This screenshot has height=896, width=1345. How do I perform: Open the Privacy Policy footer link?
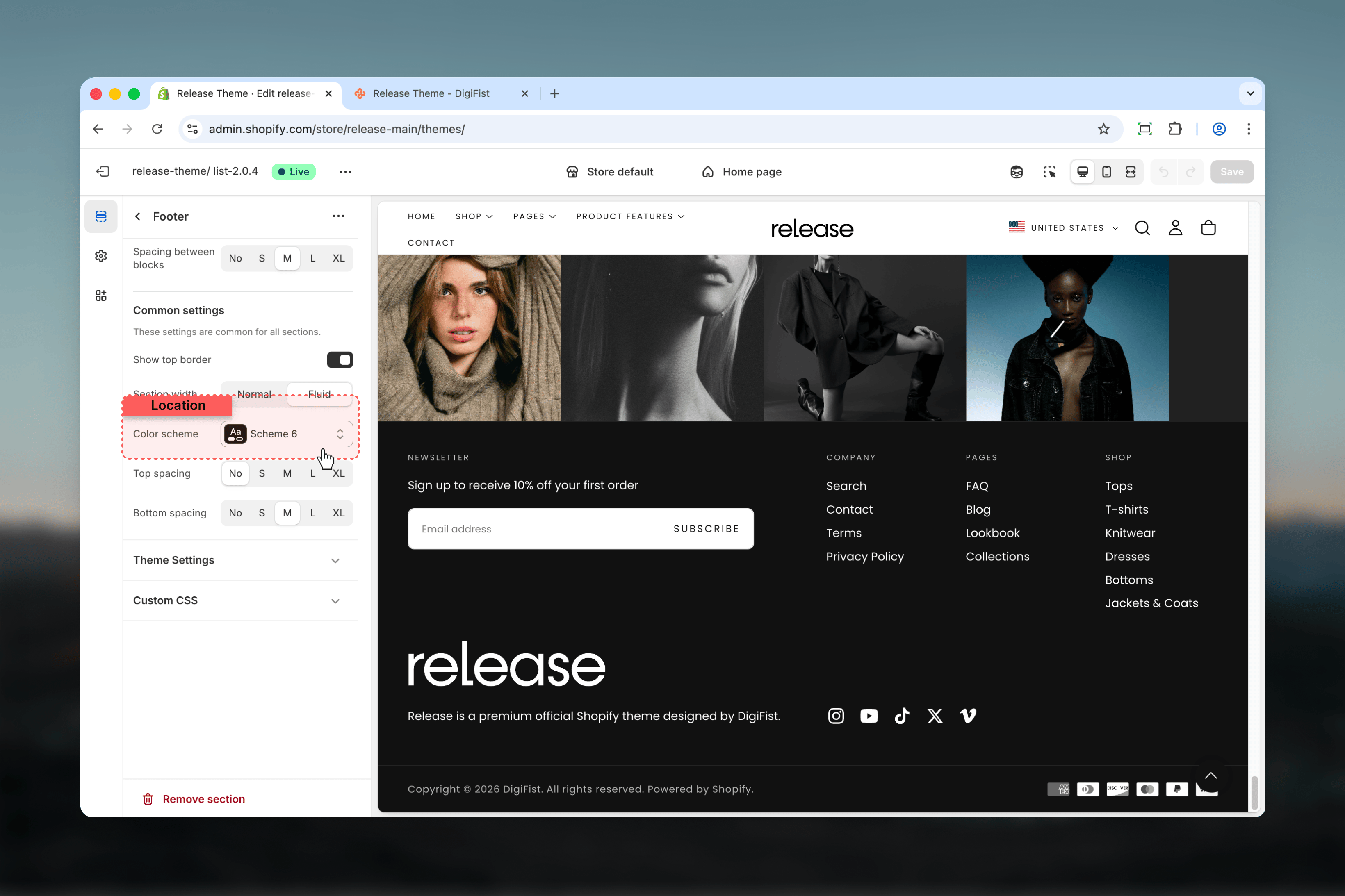865,556
